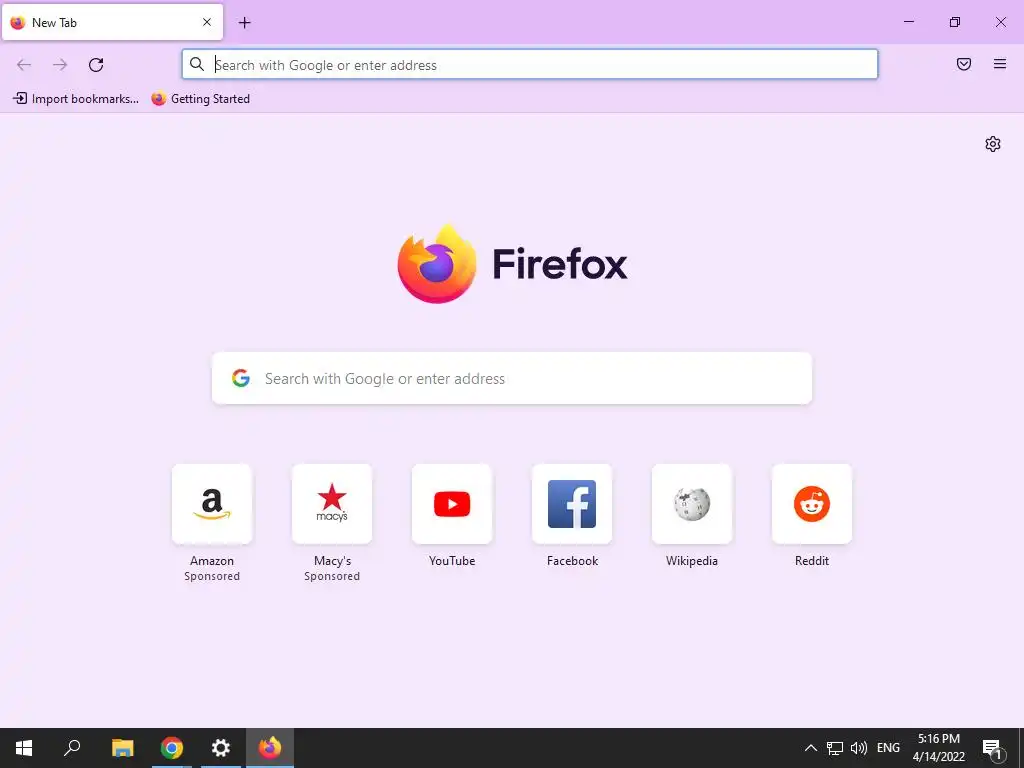
Task: Open the notification center icon
Action: point(993,749)
